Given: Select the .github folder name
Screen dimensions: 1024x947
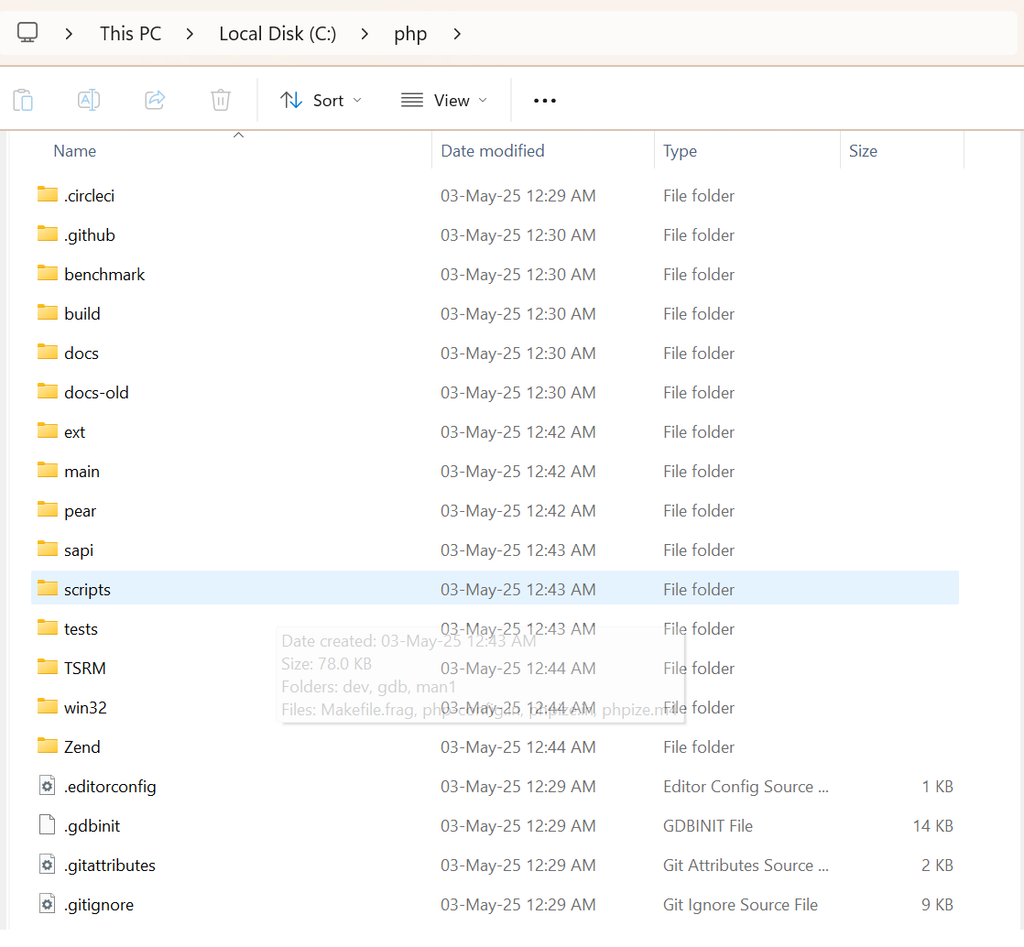Looking at the screenshot, I should click(x=89, y=235).
